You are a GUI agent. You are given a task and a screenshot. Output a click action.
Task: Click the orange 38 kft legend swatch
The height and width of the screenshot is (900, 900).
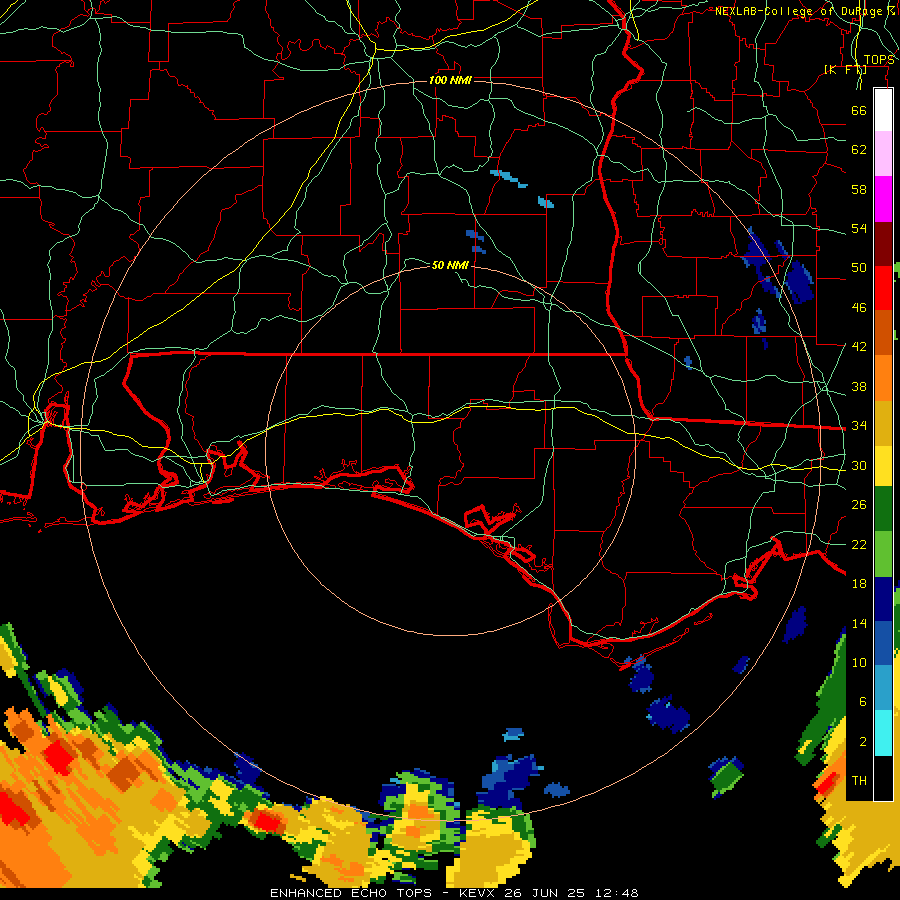[883, 377]
